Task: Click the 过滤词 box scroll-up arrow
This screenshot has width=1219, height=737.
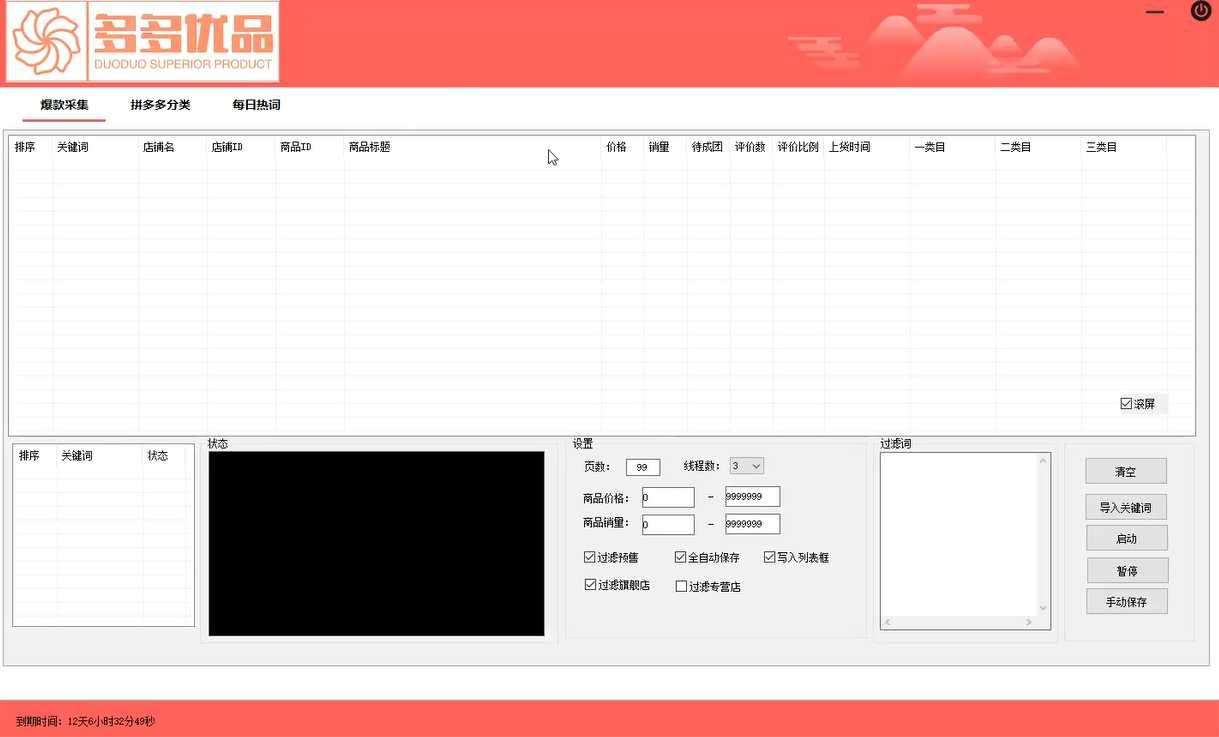Action: click(1043, 461)
